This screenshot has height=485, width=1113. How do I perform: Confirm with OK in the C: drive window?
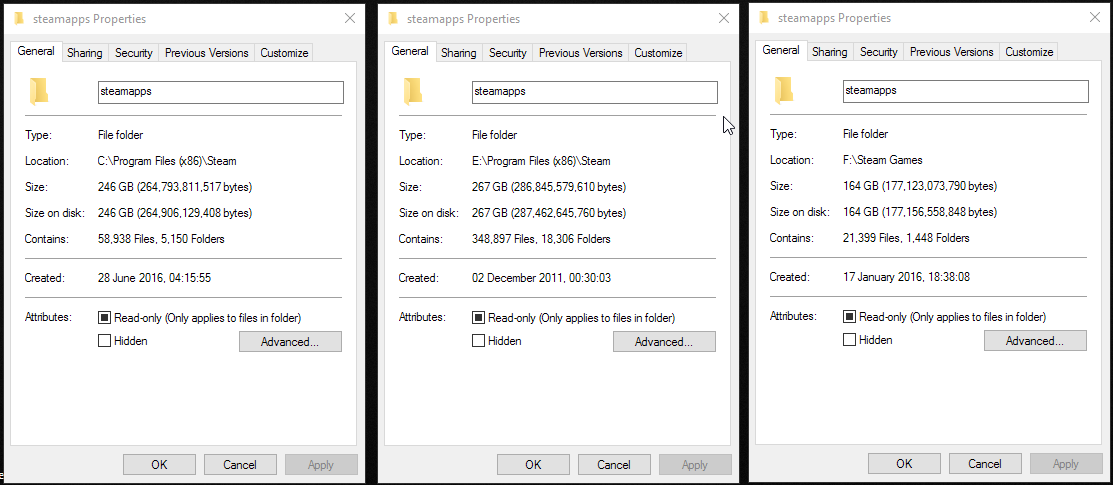point(159,465)
